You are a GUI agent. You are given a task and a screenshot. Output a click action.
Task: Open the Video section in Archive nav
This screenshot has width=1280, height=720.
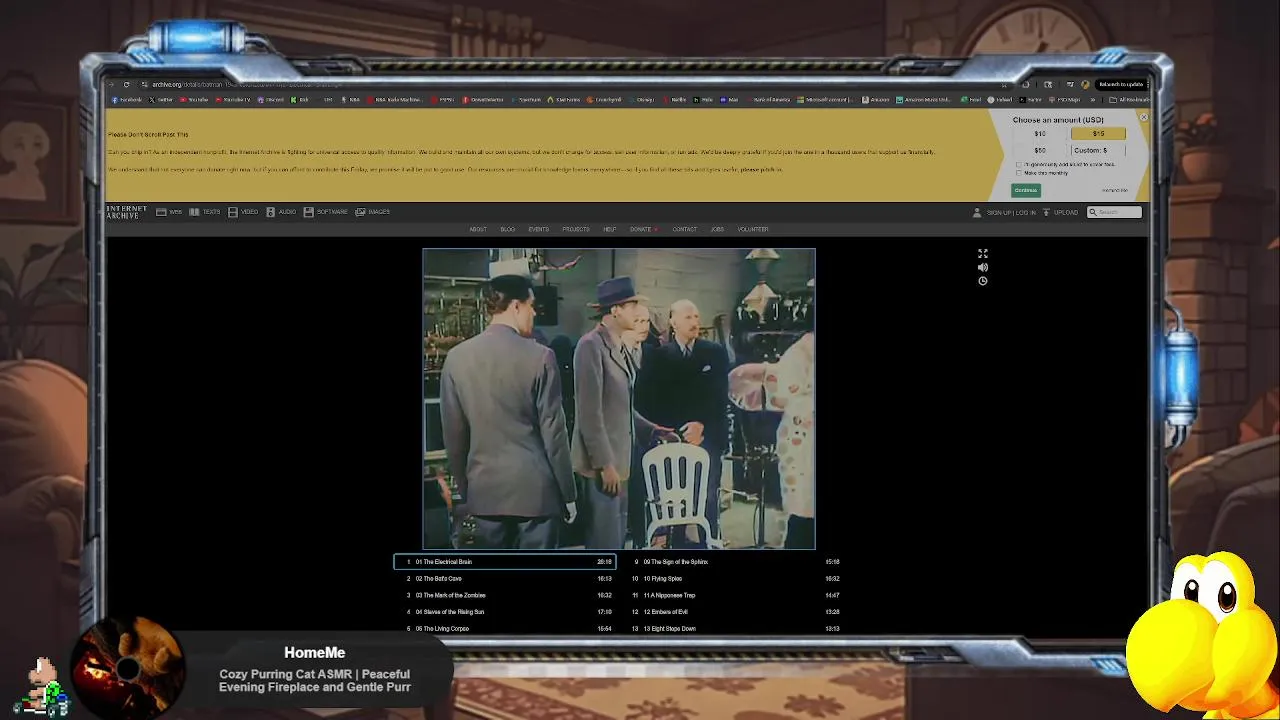point(243,212)
